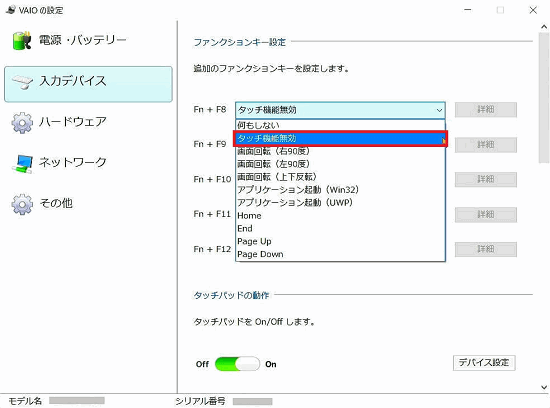Click the 詳細 button for Fn + F12
This screenshot has width=550, height=408.
point(486,249)
